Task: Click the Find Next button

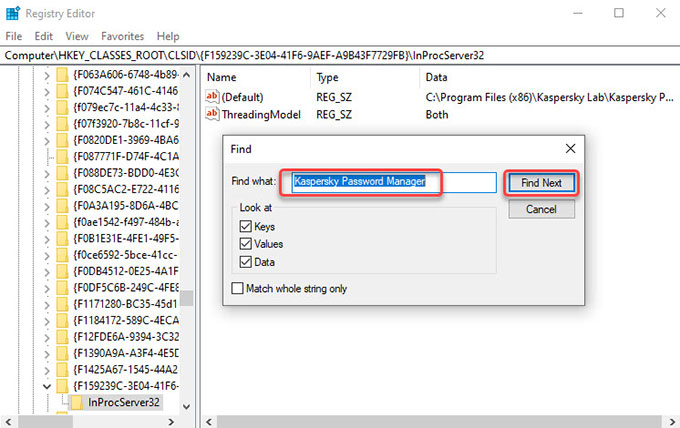Action: point(541,183)
